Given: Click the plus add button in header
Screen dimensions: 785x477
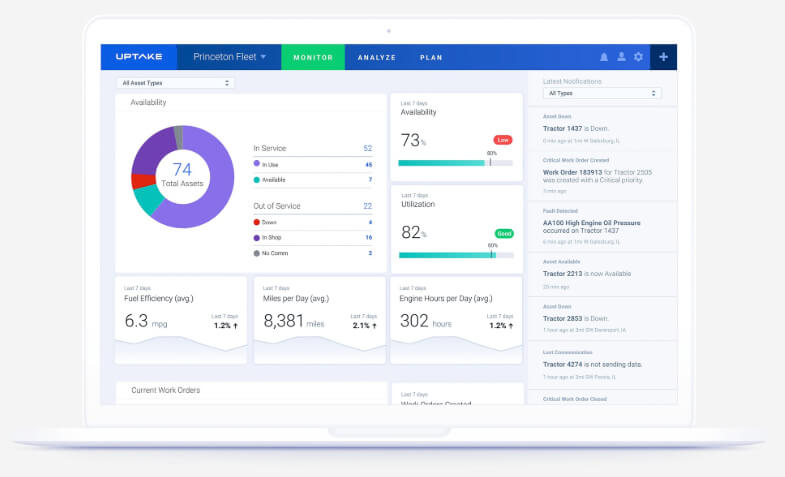Looking at the screenshot, I should click(663, 57).
